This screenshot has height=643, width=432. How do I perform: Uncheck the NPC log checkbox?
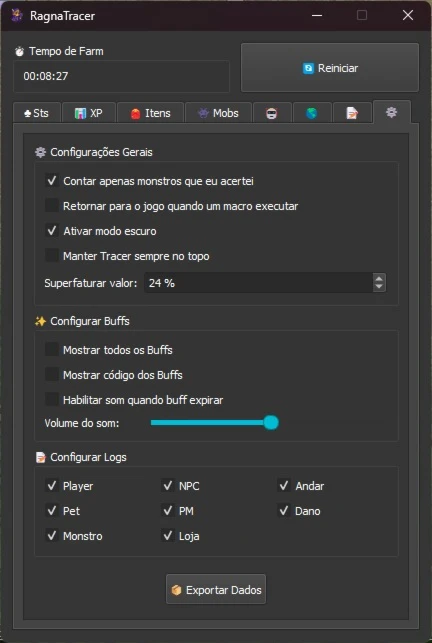click(x=168, y=486)
